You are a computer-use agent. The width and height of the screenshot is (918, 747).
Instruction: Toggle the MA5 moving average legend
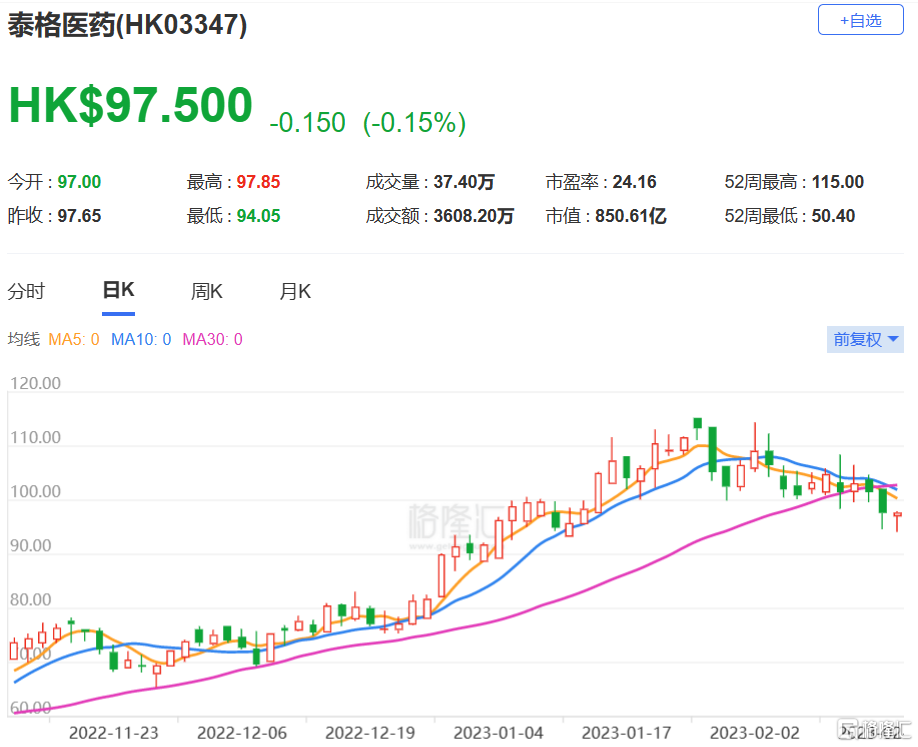pos(74,339)
